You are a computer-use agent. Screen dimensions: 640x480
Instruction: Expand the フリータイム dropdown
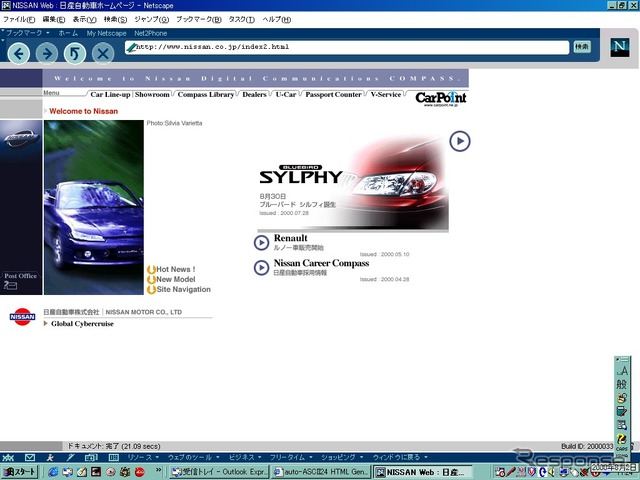point(291,457)
